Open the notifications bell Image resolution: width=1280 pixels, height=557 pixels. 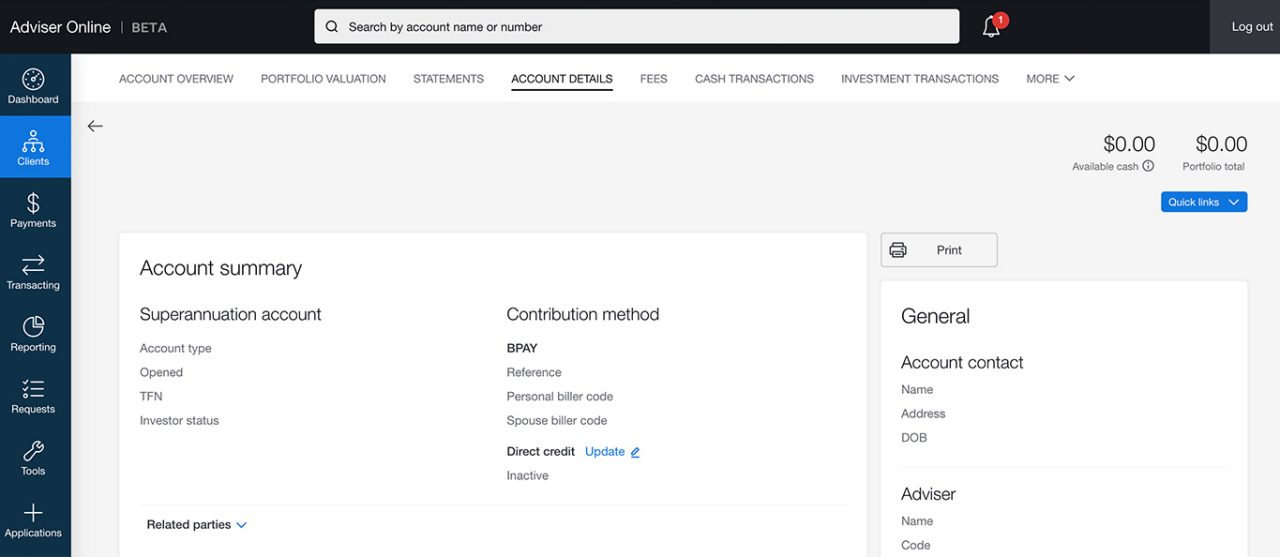tap(992, 27)
